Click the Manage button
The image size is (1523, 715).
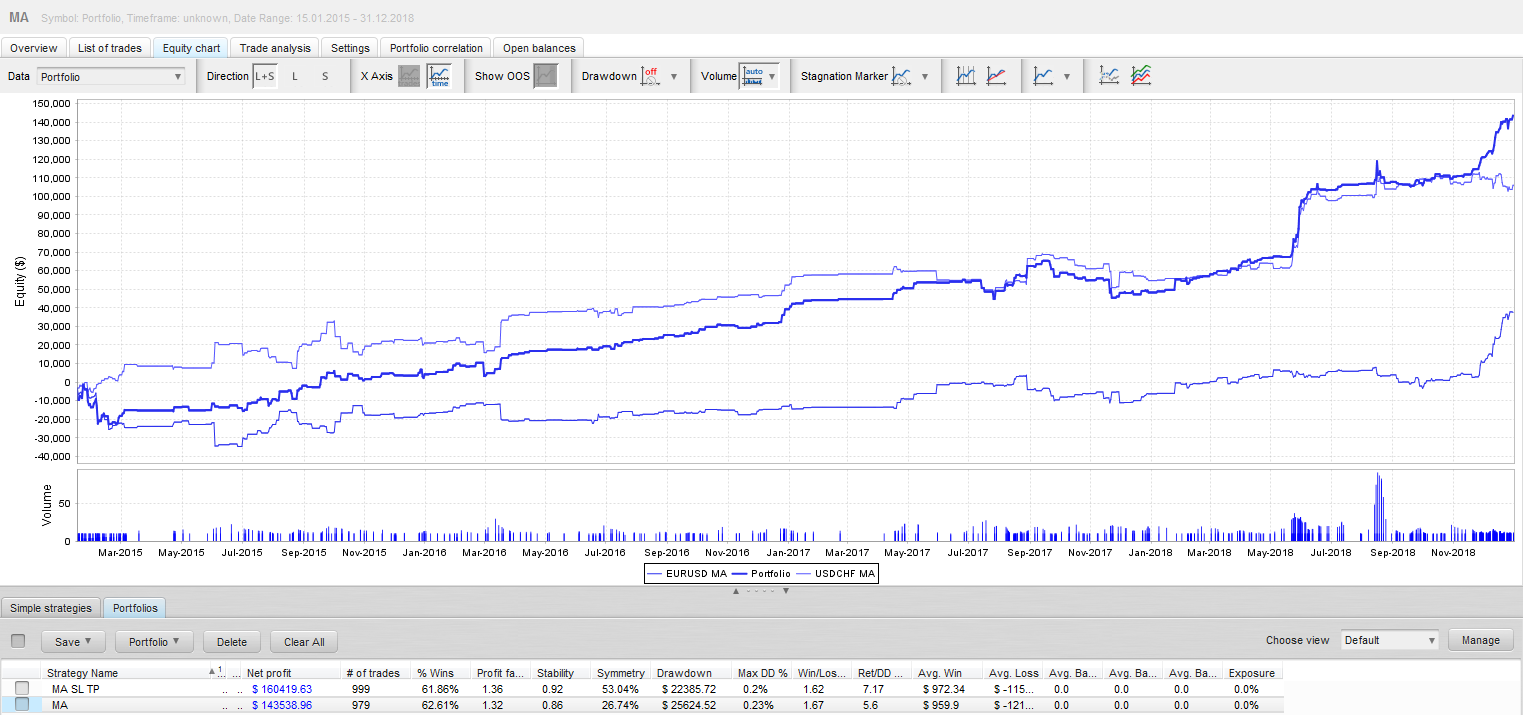coord(1480,640)
